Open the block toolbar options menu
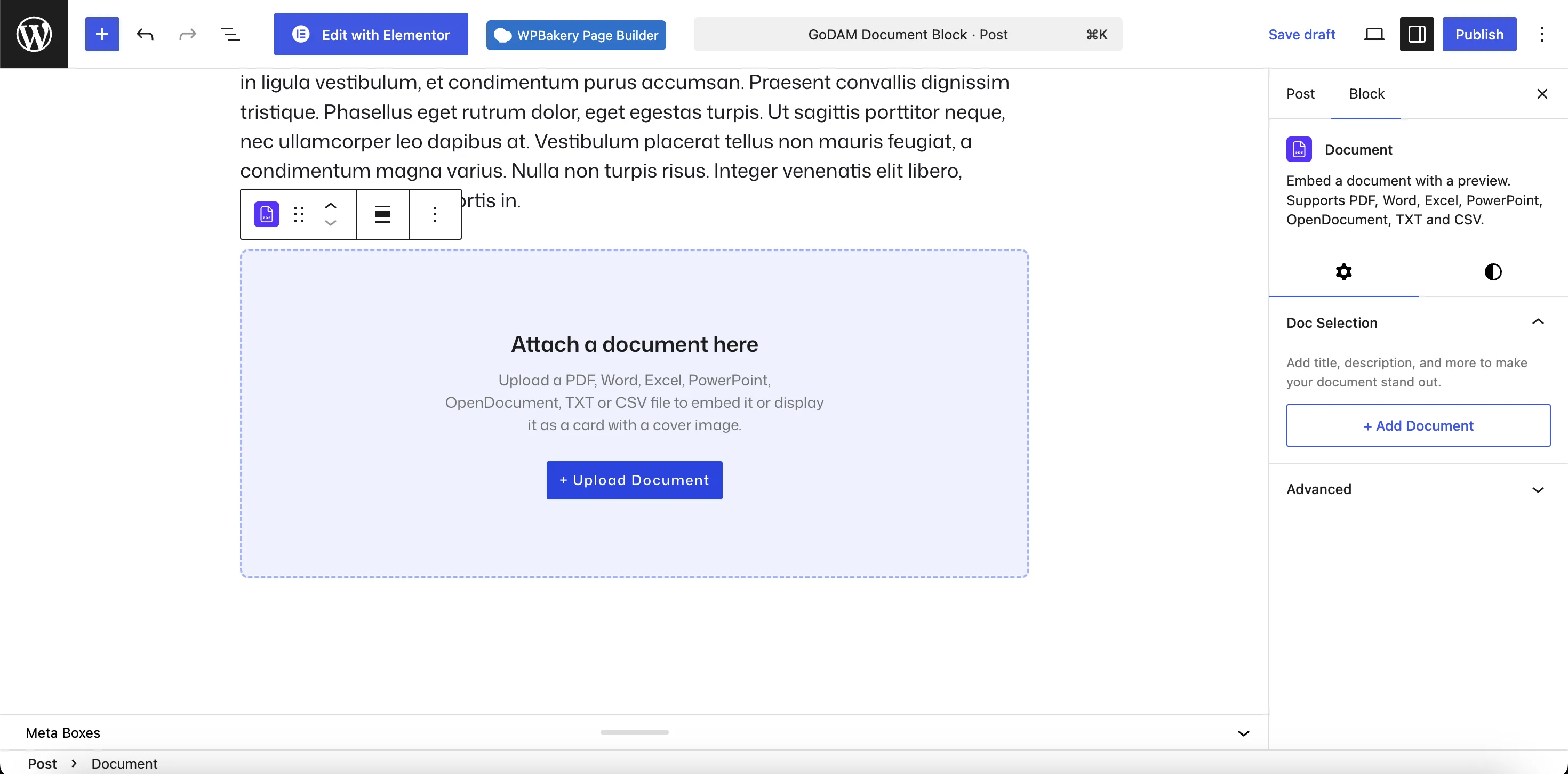Image resolution: width=1568 pixels, height=774 pixels. 435,214
